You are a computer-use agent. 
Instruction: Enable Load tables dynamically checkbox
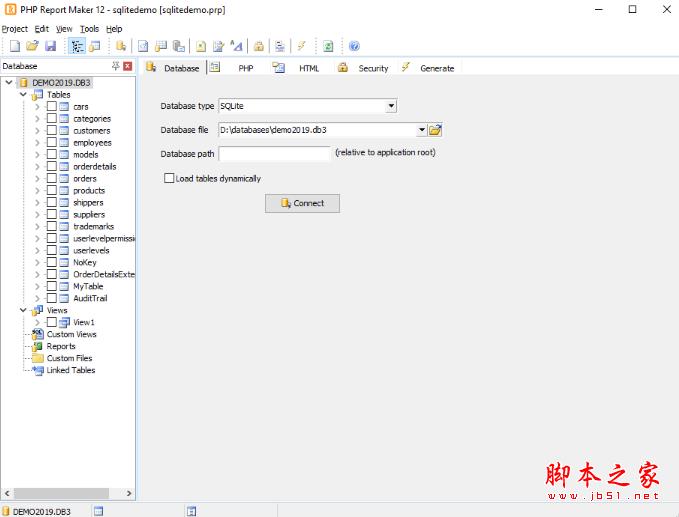coord(169,178)
